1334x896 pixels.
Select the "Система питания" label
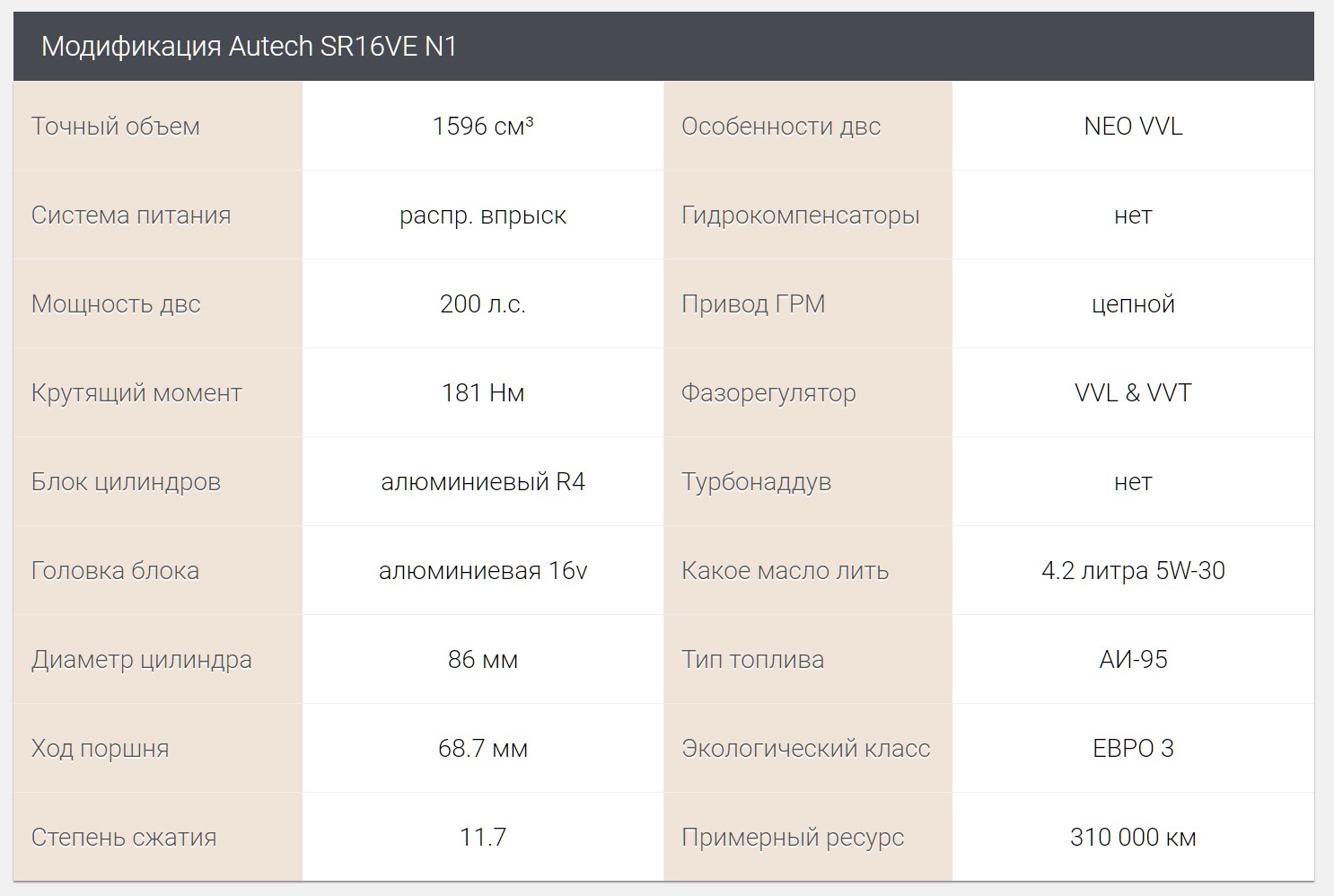click(x=131, y=215)
